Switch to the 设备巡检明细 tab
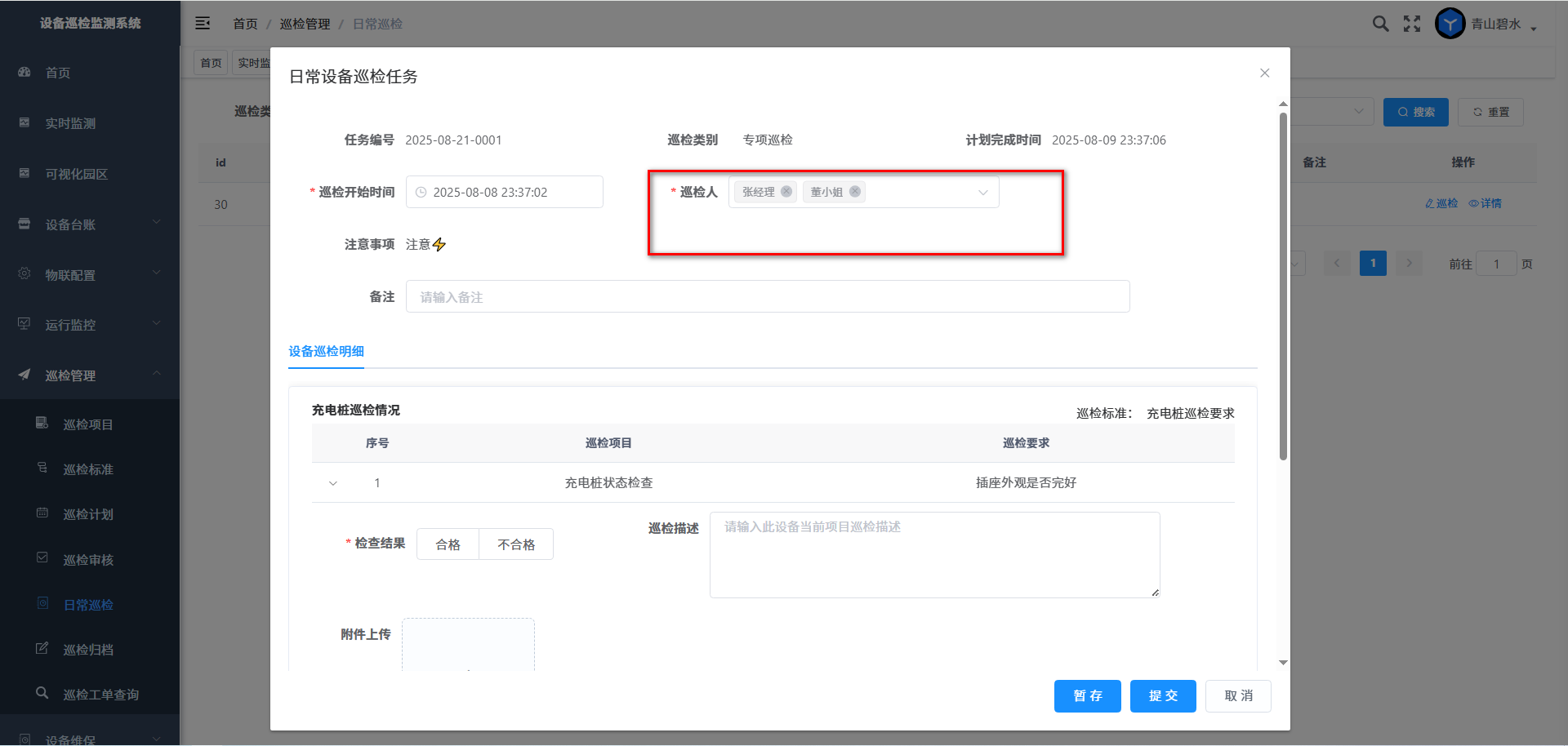This screenshot has width=1568, height=746. pyautogui.click(x=326, y=352)
